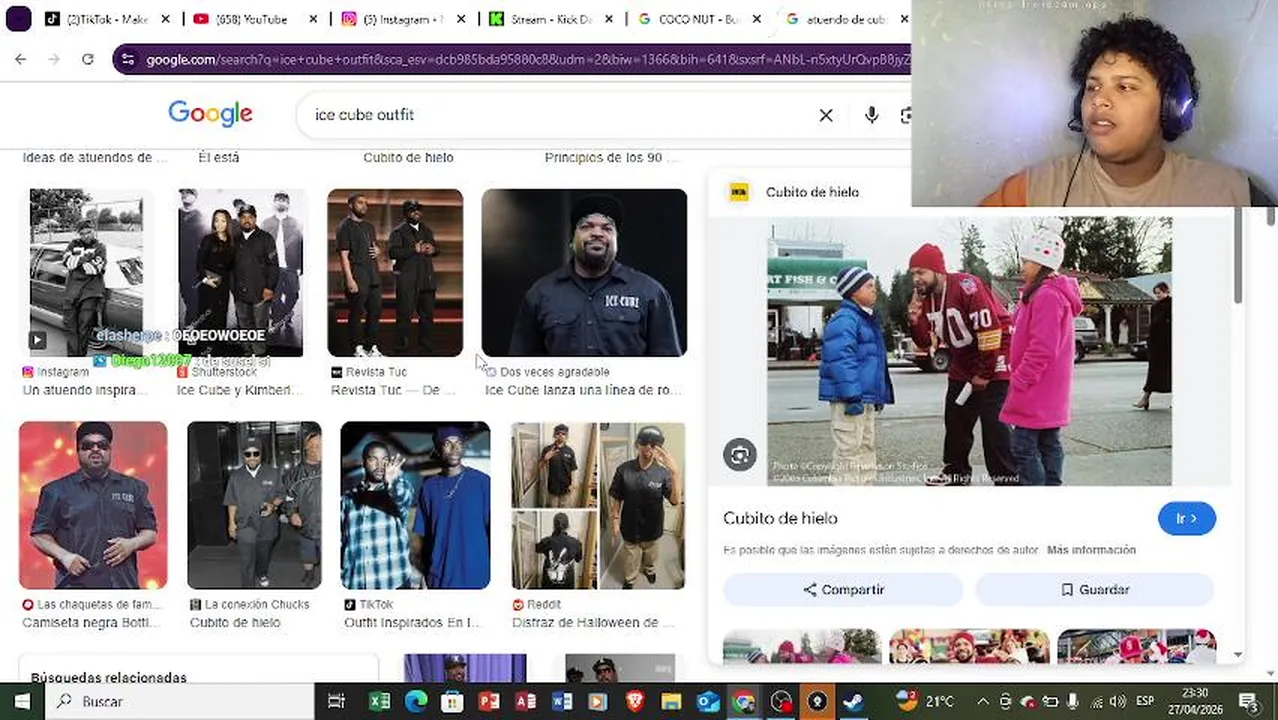Viewport: 1278px width, 720px height.
Task: Show hidden system tray icons
Action: click(983, 702)
